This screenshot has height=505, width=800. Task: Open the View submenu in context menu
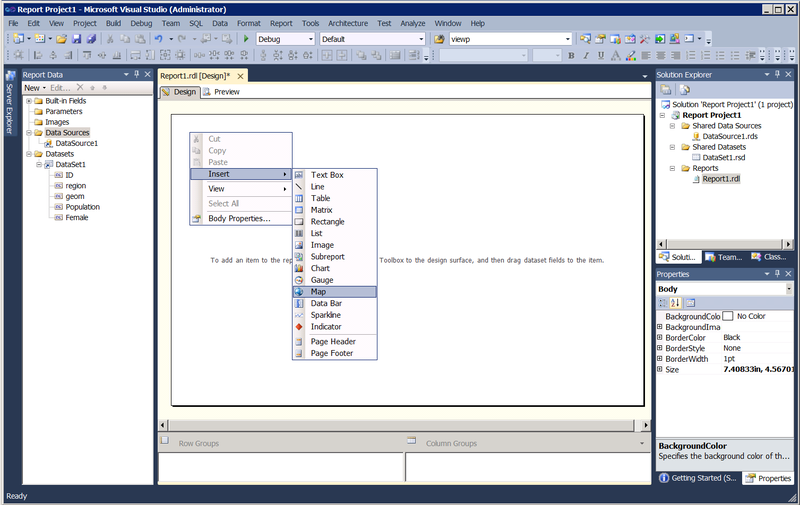point(240,189)
